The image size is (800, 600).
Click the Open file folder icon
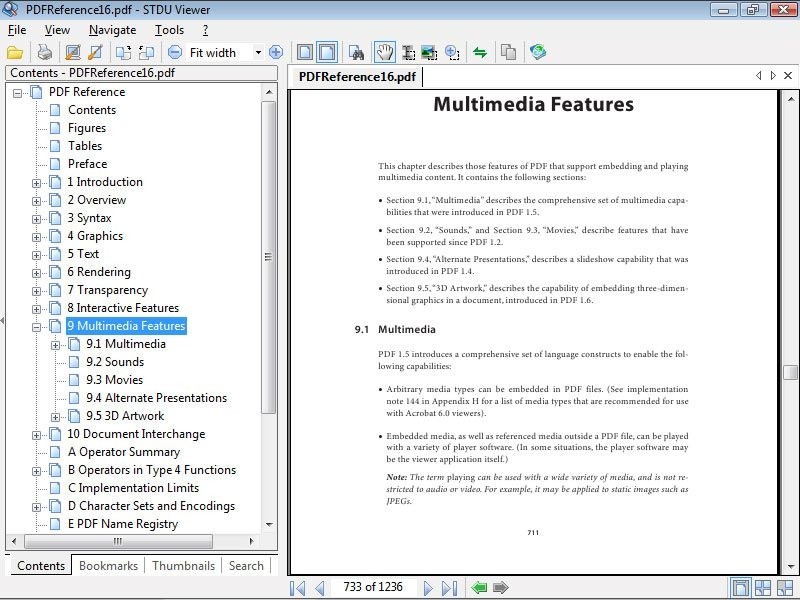click(x=15, y=52)
